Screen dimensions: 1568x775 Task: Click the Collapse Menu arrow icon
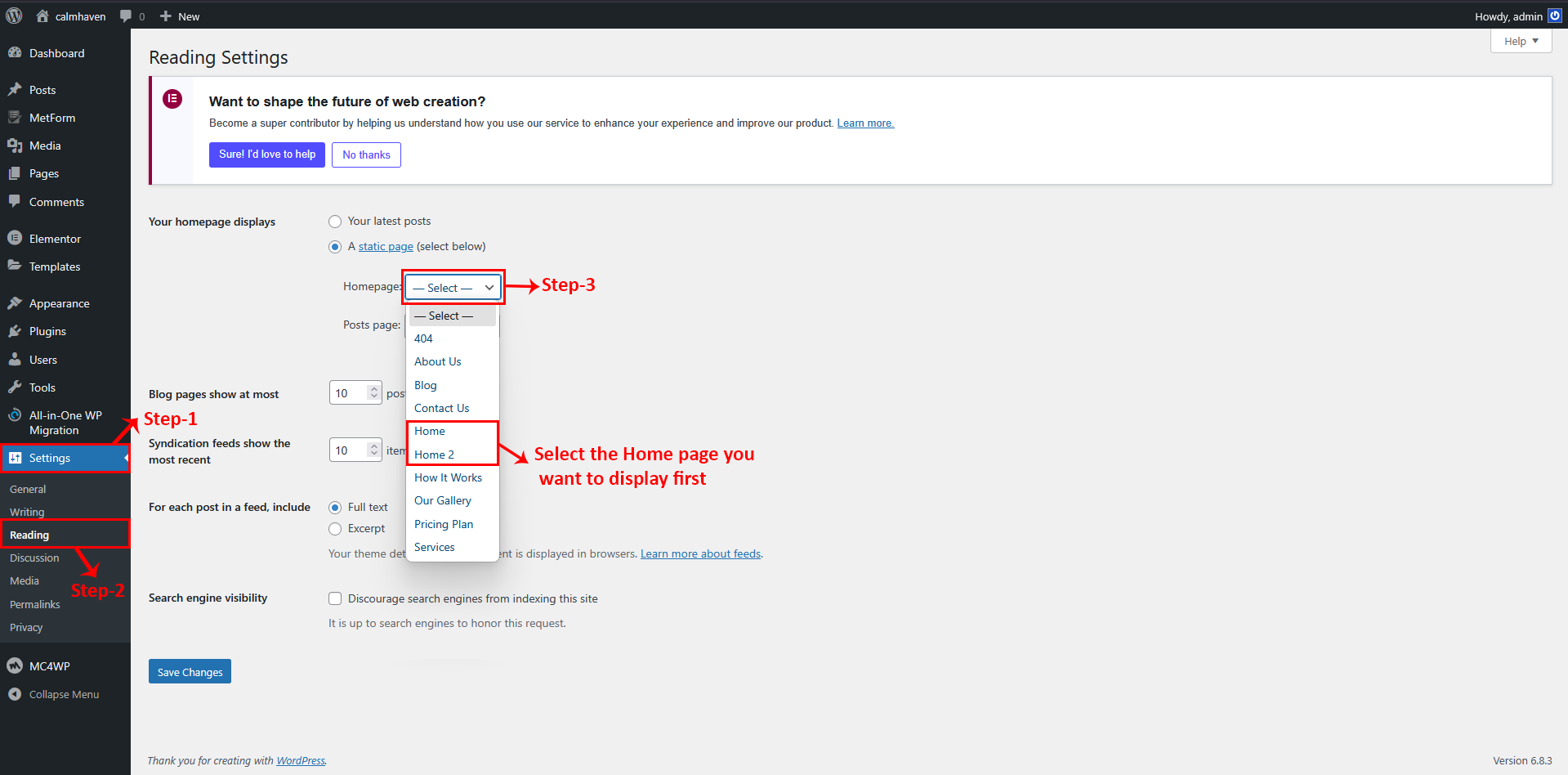pos(15,694)
